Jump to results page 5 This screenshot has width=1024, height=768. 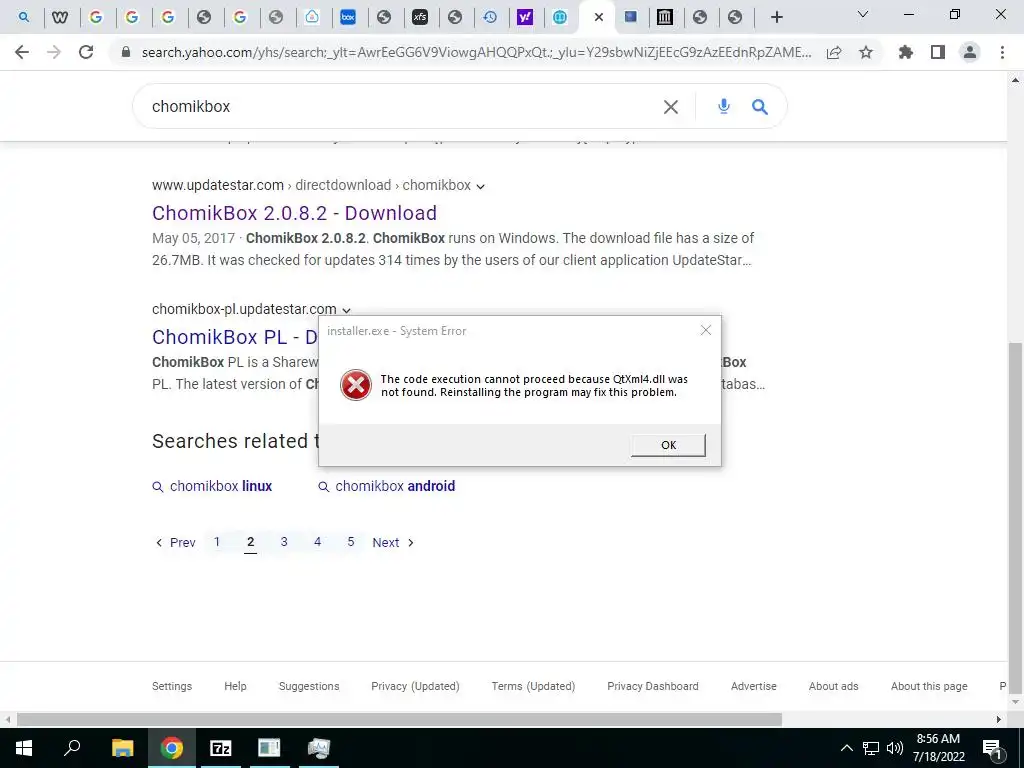point(351,541)
